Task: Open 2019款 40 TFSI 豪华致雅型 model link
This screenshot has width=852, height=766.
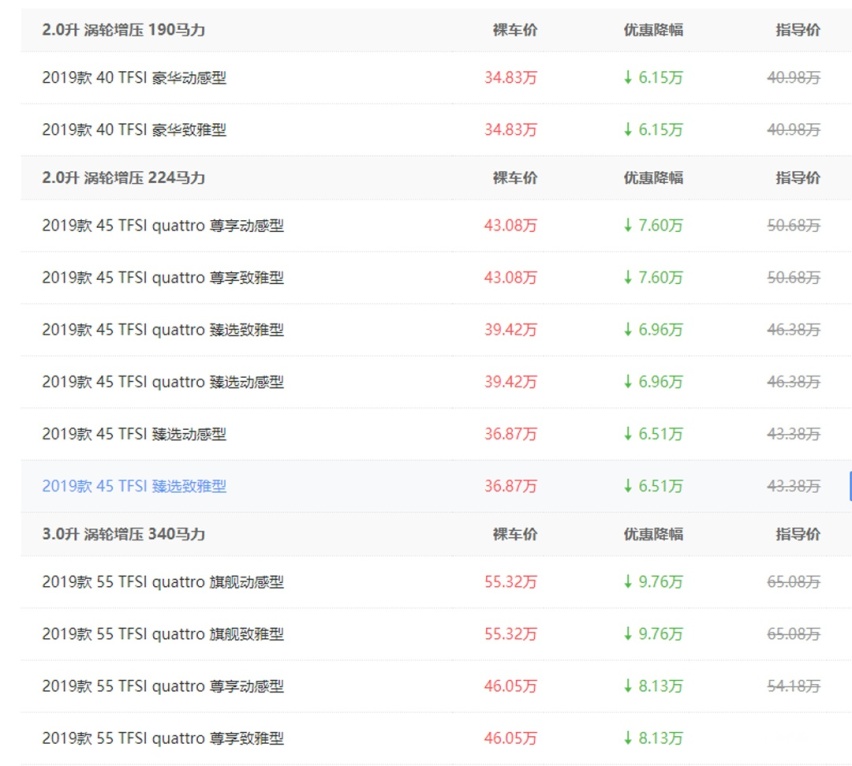Action: (x=134, y=130)
